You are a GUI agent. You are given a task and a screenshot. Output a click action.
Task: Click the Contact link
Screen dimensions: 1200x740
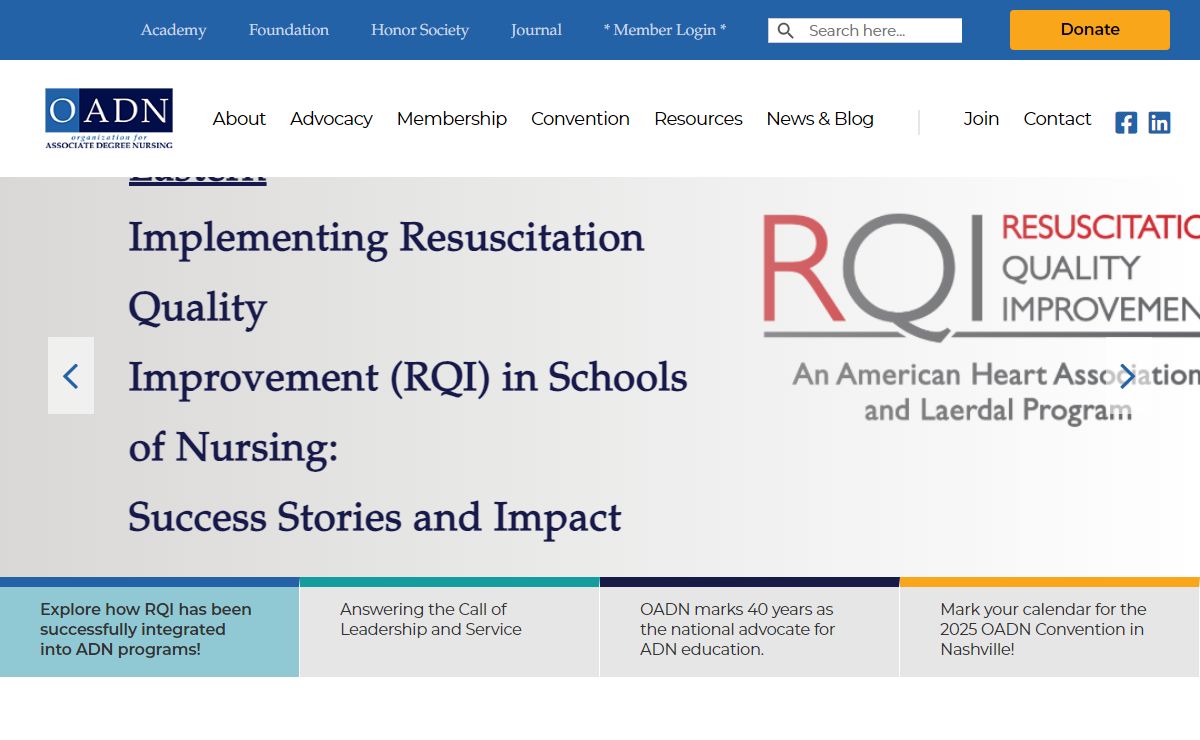coord(1057,119)
